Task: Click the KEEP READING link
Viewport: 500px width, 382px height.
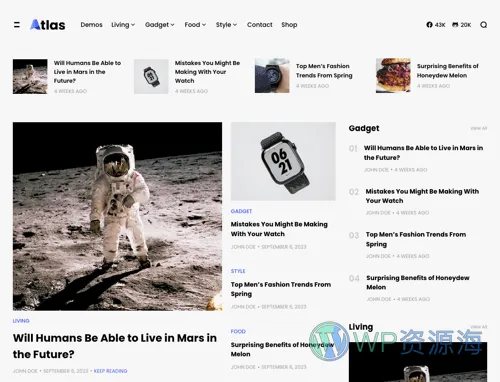Action: pyautogui.click(x=110, y=371)
